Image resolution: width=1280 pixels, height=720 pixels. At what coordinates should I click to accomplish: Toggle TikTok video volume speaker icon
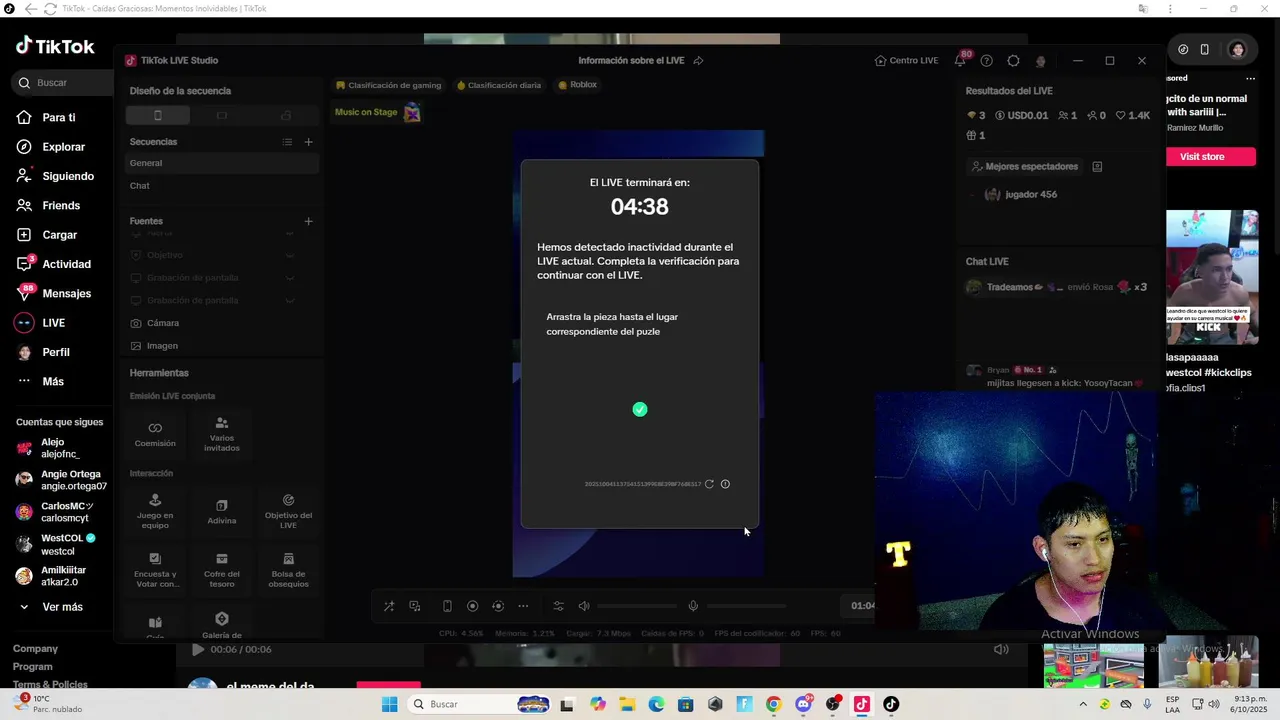(1001, 649)
